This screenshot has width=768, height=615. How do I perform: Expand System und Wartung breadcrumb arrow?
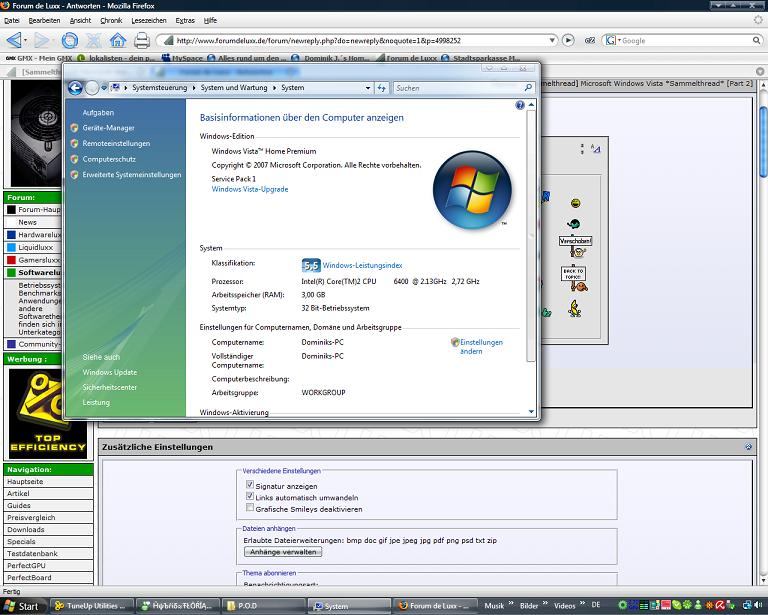[274, 88]
